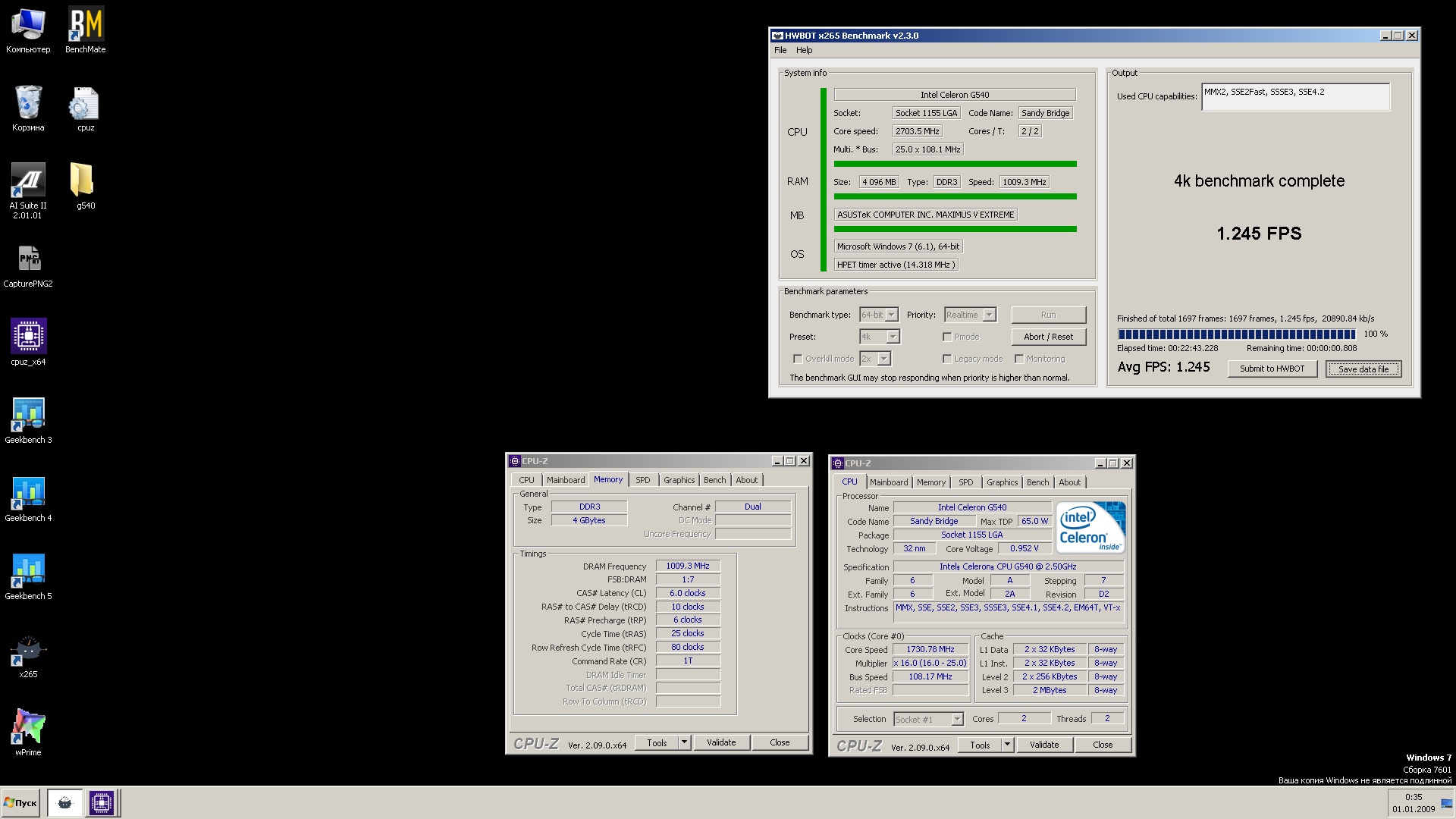Click the Save data file button

pos(1363,369)
